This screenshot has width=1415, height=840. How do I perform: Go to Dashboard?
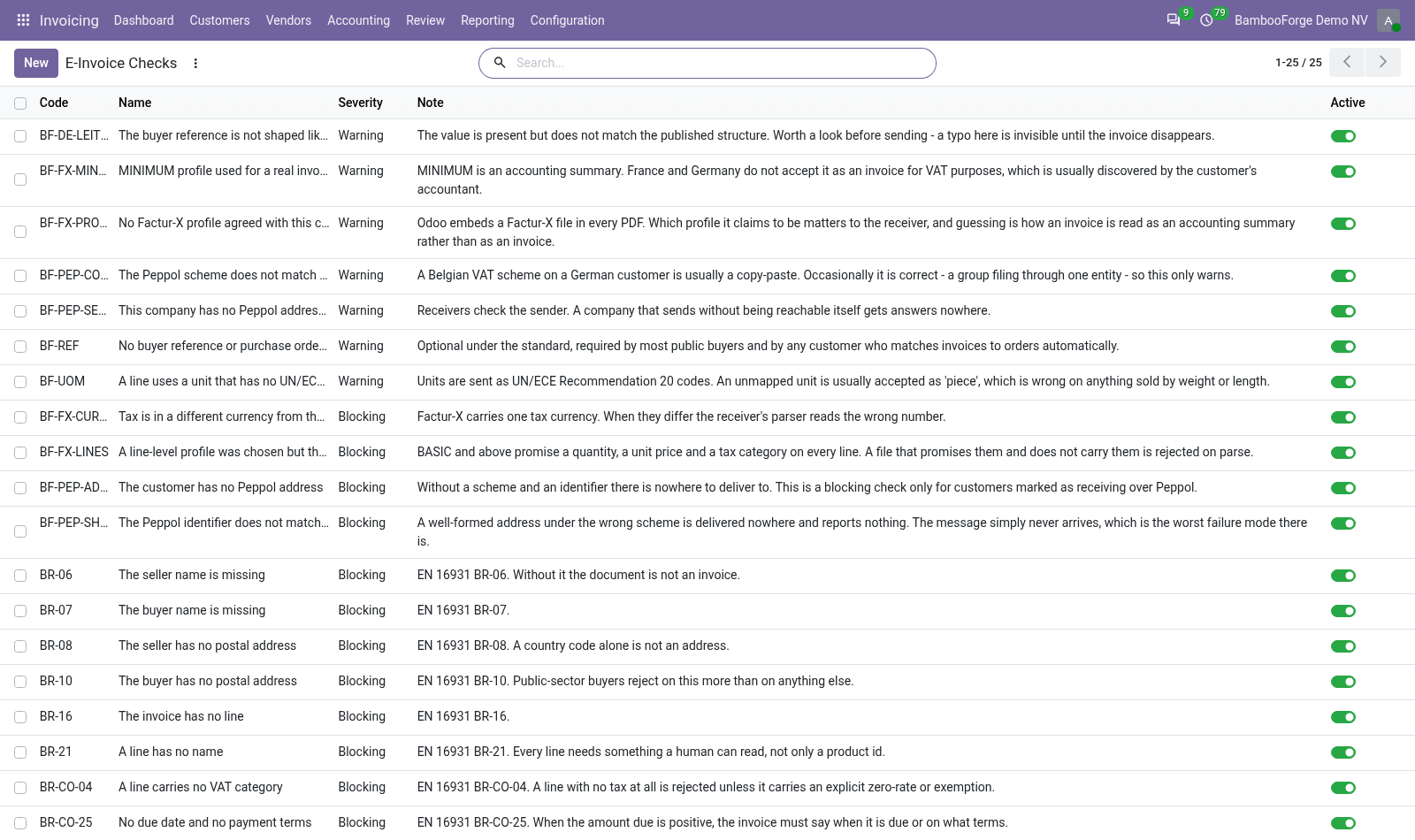(143, 20)
